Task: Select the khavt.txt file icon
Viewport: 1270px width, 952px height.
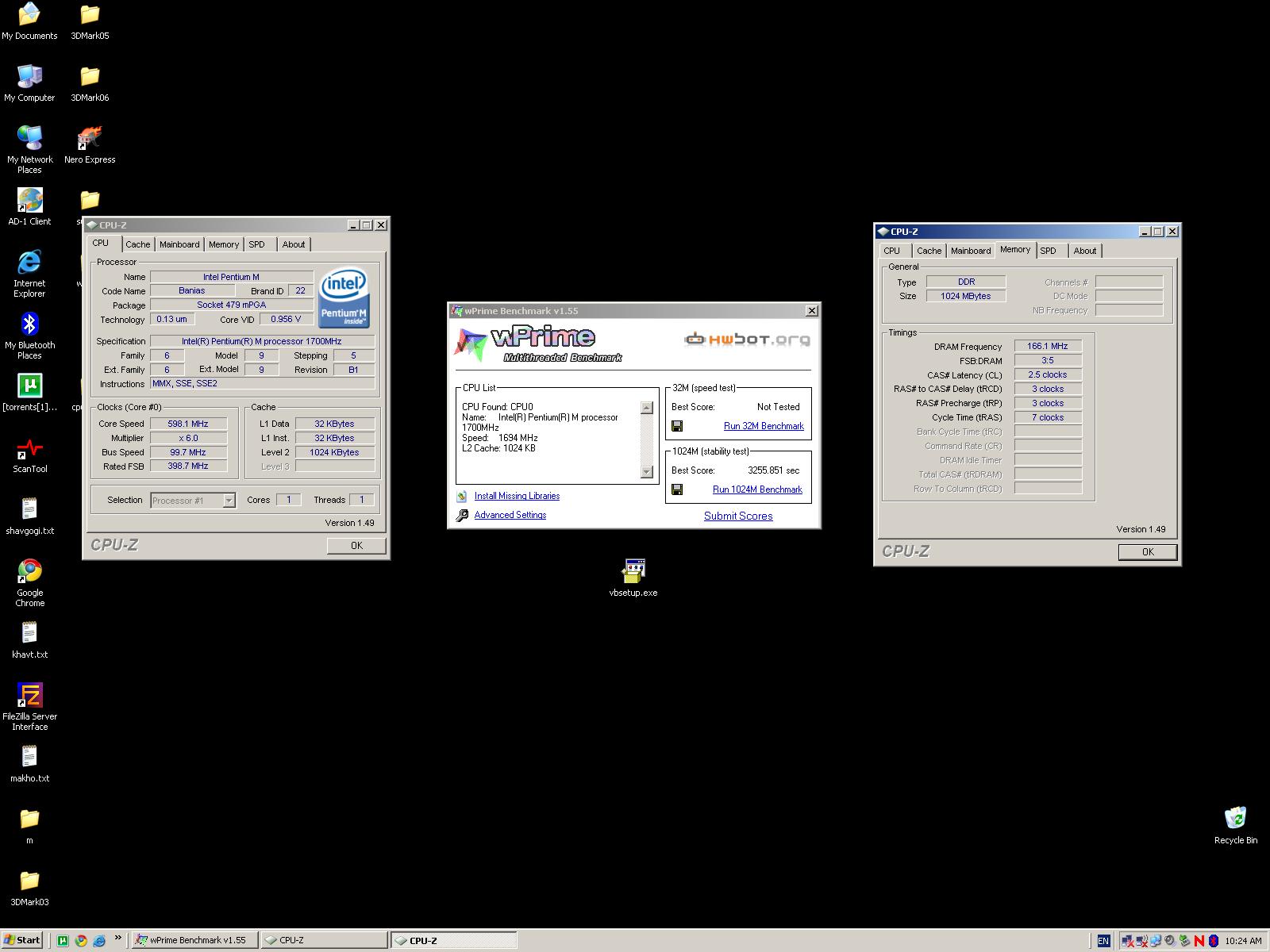Action: tap(29, 641)
